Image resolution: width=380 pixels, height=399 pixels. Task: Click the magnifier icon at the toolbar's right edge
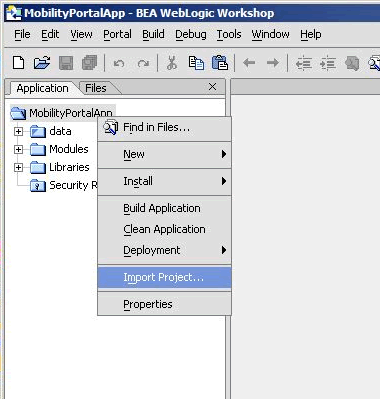click(374, 63)
